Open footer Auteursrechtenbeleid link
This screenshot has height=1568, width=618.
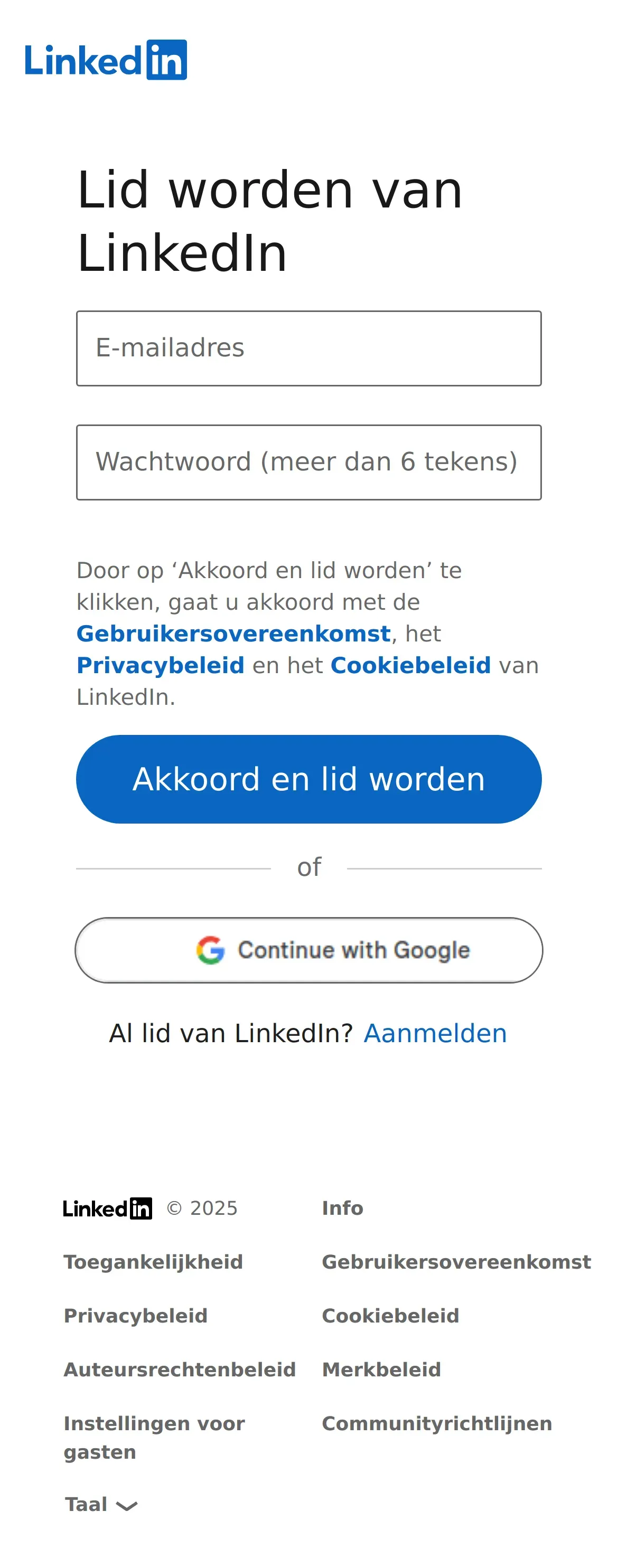180,1369
